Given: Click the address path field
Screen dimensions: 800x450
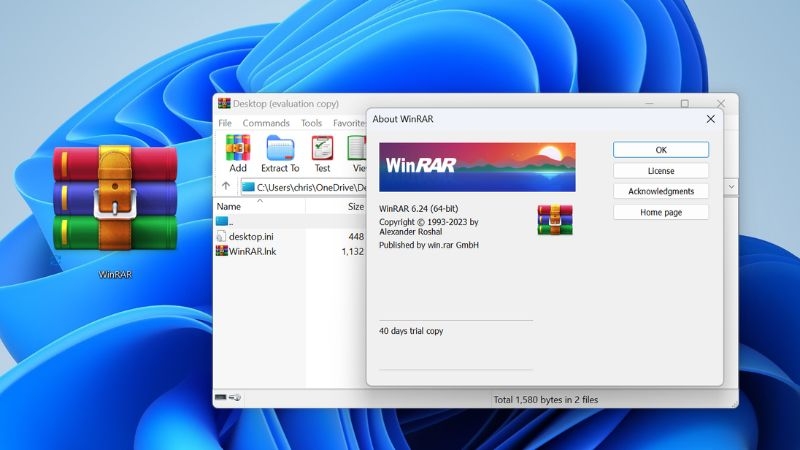Looking at the screenshot, I should click(x=304, y=187).
